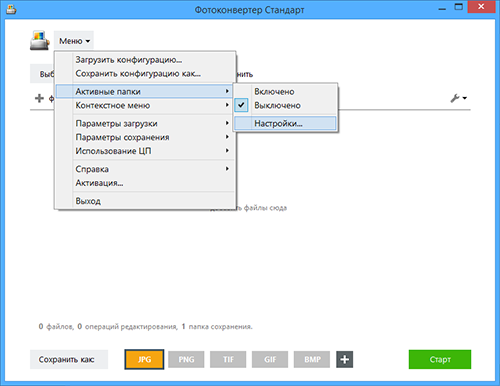This screenshot has width=500, height=386.
Task: Open the Меню dropdown button
Action: [x=74, y=41]
